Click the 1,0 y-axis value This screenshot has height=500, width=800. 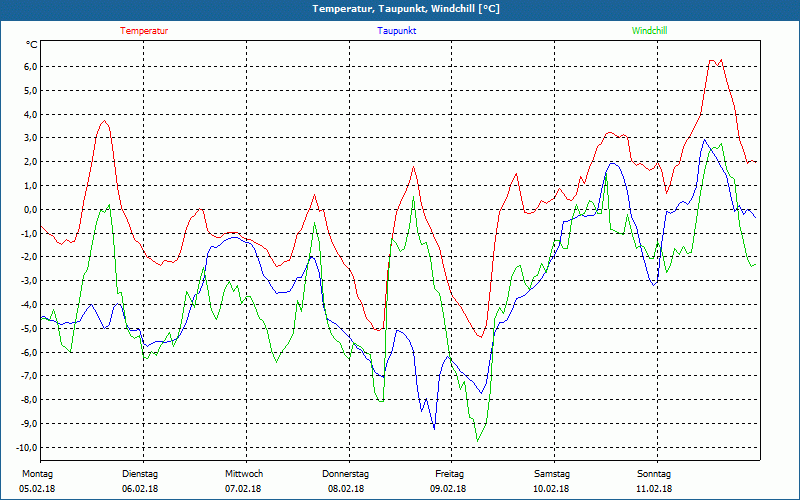[x=29, y=186]
